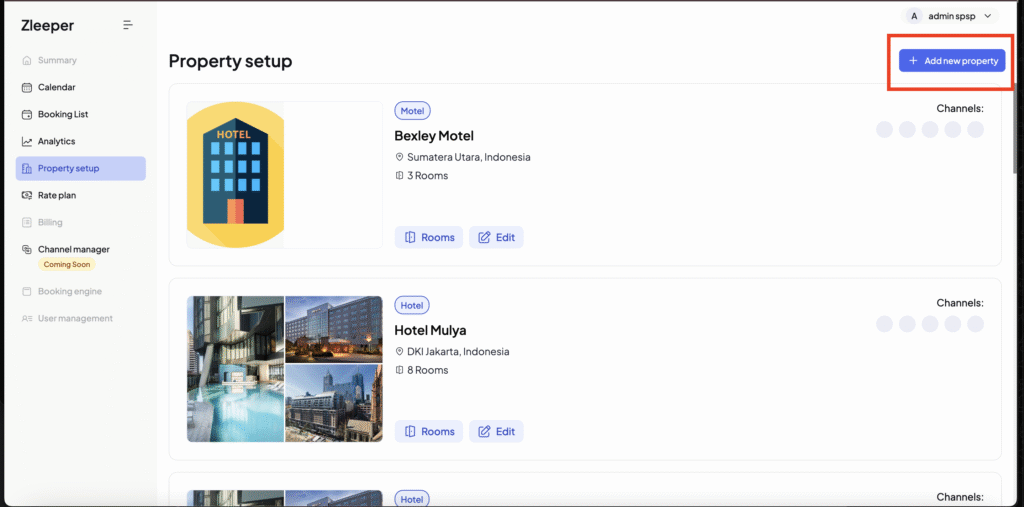
Task: Open Rooms for Bexley Motel
Action: (x=429, y=237)
